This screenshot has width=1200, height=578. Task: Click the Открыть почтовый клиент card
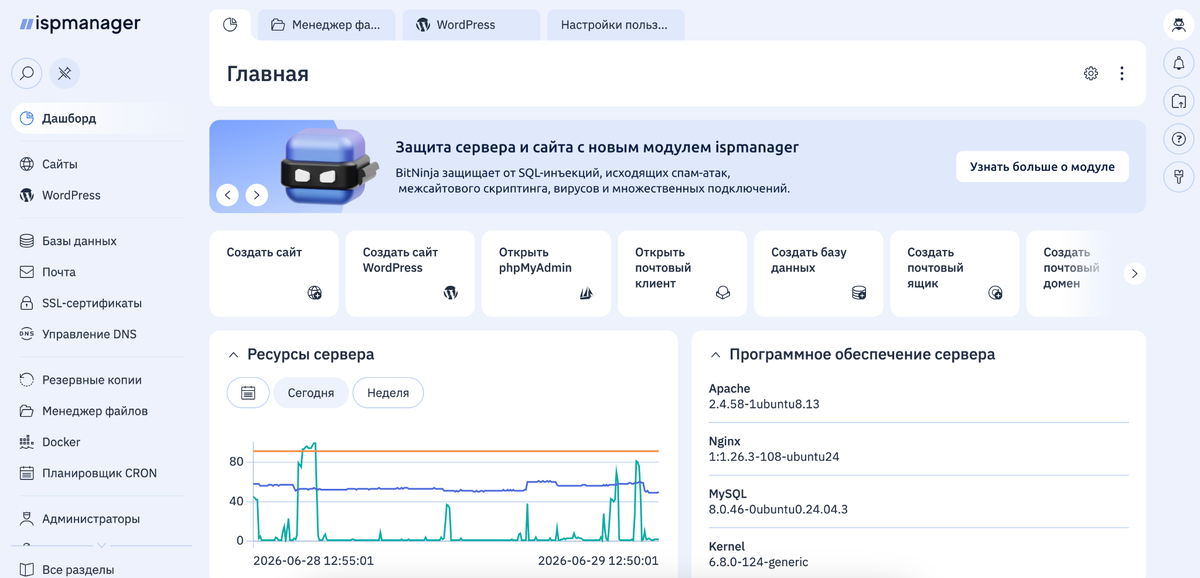pyautogui.click(x=682, y=274)
